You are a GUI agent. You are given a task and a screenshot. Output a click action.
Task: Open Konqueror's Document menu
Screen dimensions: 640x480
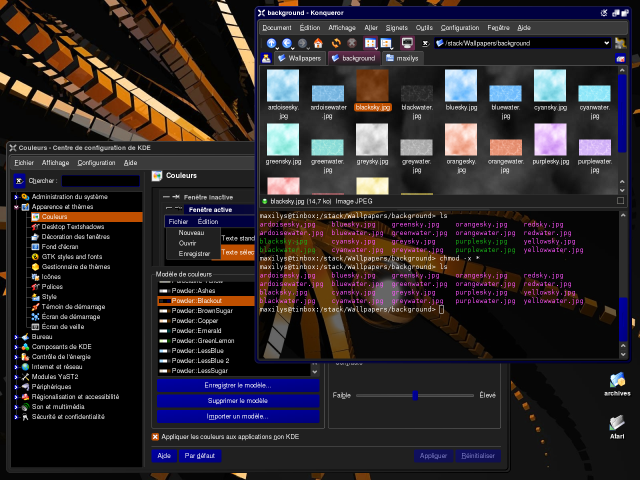point(277,28)
